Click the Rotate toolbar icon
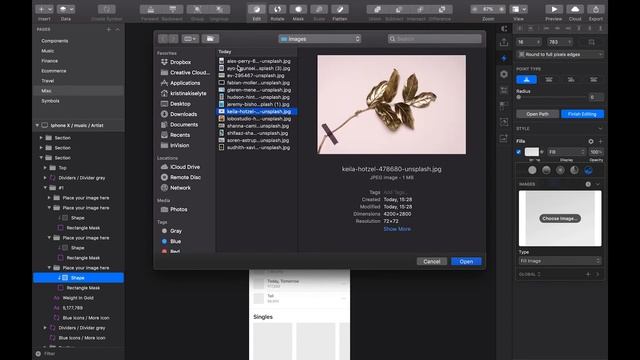 (278, 9)
